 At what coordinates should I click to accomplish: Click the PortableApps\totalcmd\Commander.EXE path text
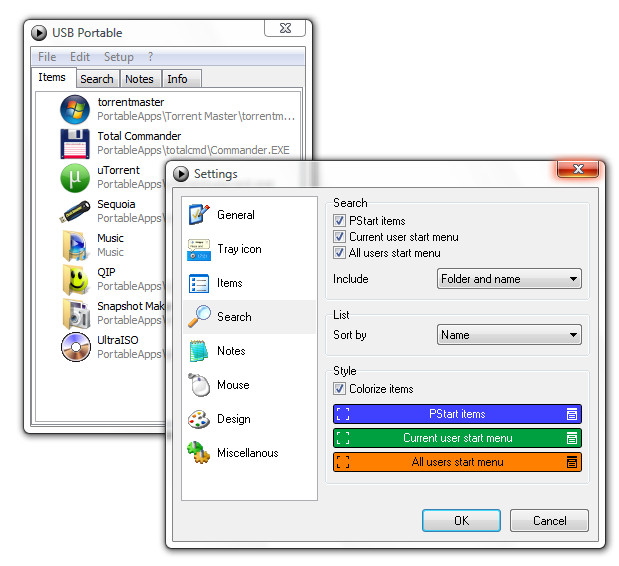point(193,150)
